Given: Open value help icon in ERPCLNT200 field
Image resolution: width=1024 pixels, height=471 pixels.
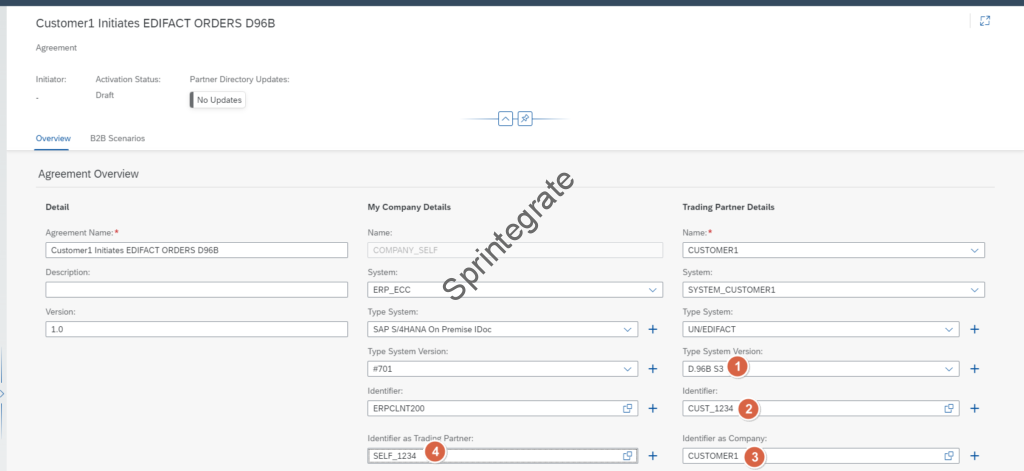Looking at the screenshot, I should (627, 408).
